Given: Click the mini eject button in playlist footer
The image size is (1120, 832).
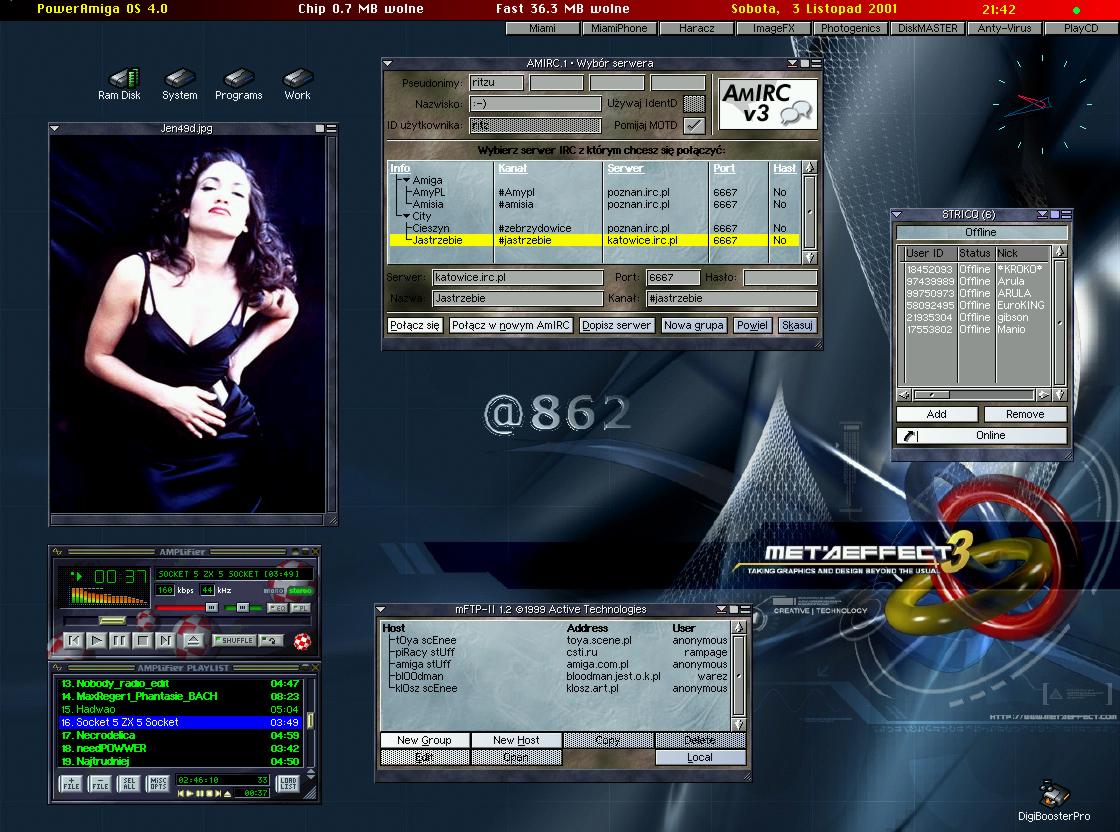Looking at the screenshot, I should [x=227, y=793].
